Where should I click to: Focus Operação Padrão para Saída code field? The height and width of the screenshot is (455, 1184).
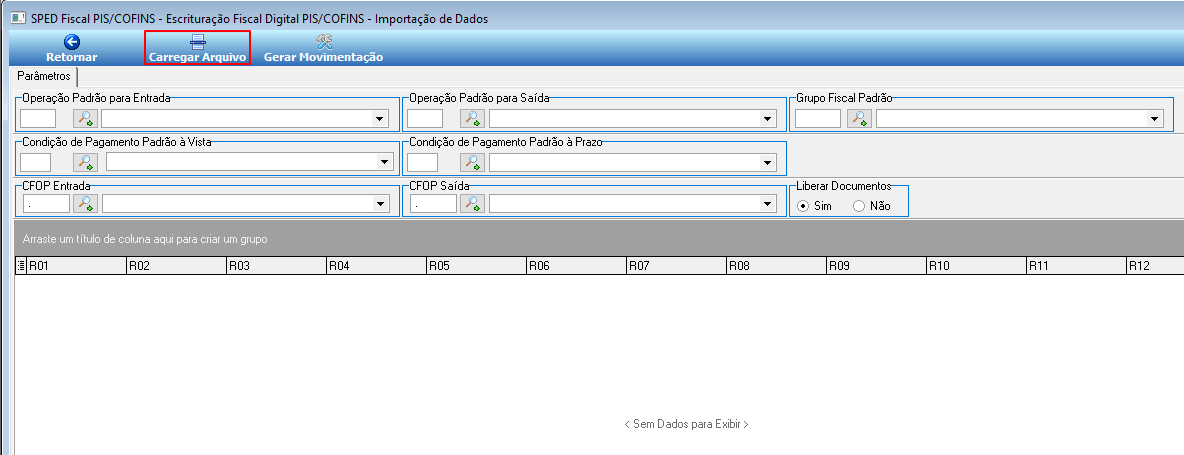coord(424,118)
